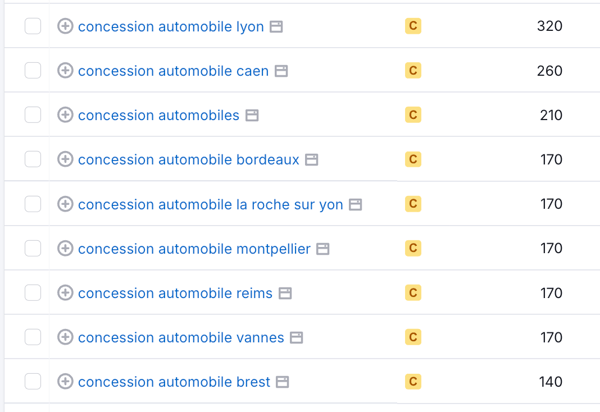Click plus icon next to concession automobile brest
The height and width of the screenshot is (412, 600).
tap(65, 382)
